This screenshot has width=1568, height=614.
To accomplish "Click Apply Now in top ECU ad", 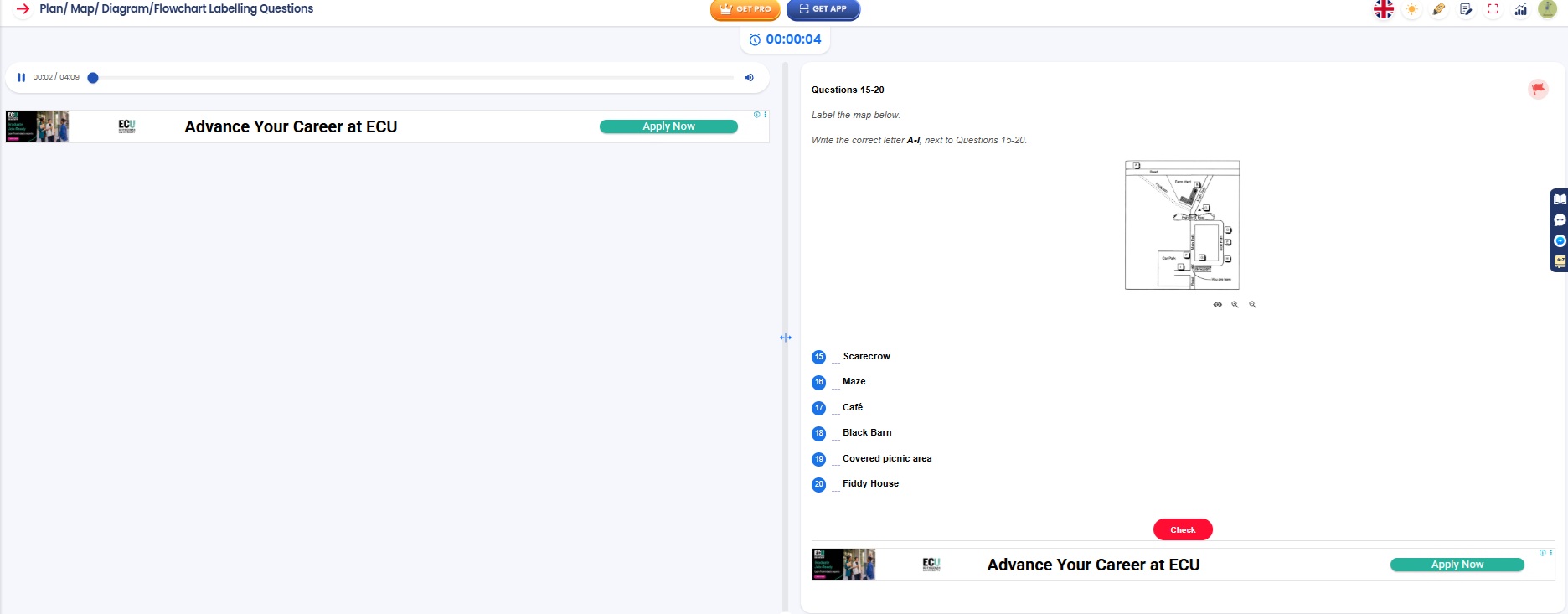I will pos(668,126).
